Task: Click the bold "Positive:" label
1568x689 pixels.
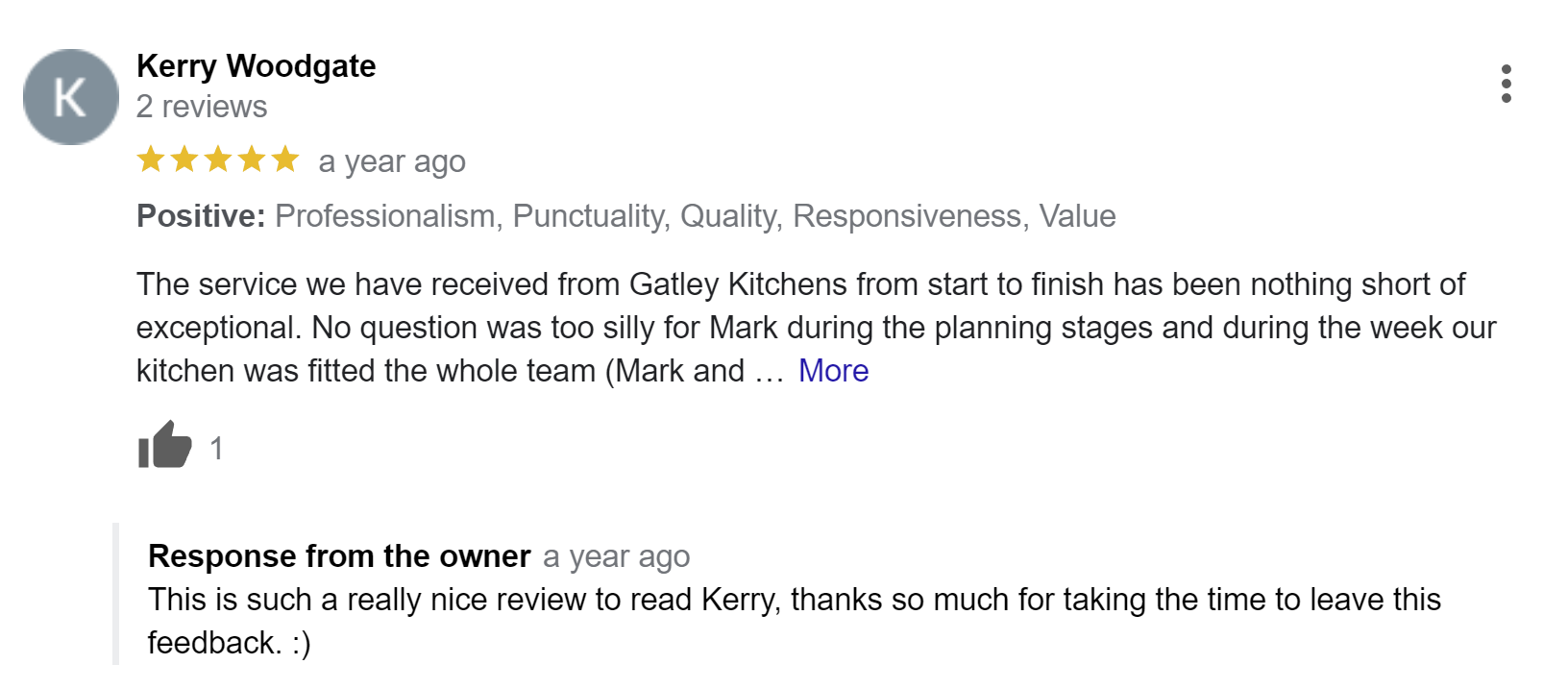Action: 201,216
